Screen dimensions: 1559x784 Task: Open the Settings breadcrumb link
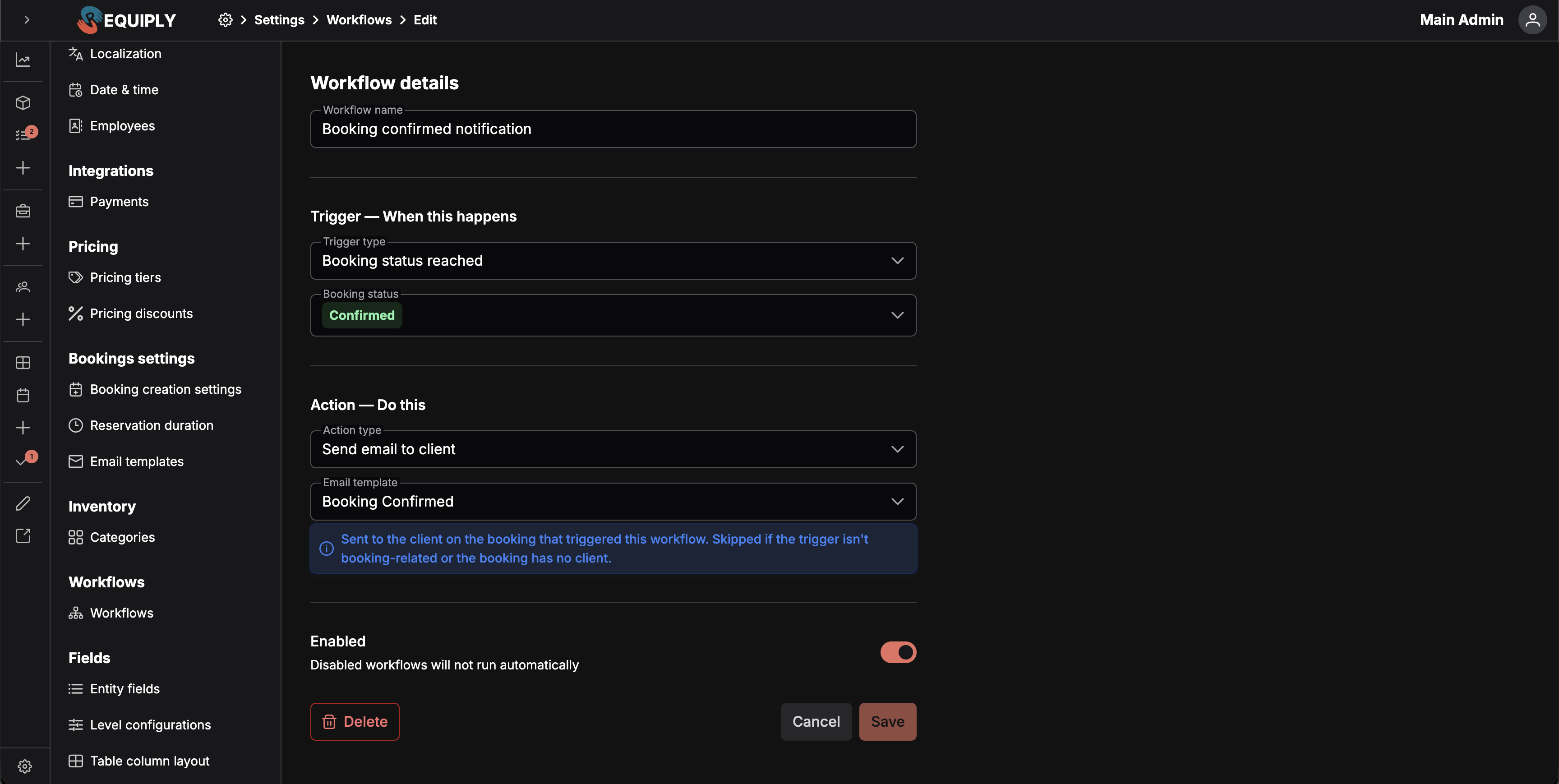(279, 20)
